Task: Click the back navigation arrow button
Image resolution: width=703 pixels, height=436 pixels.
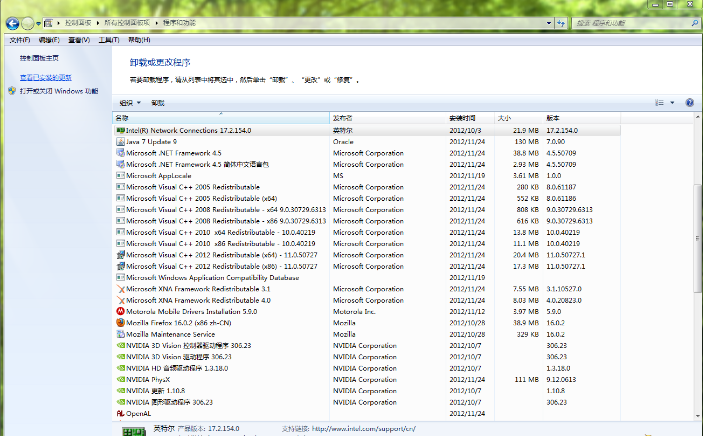Action: click(12, 21)
